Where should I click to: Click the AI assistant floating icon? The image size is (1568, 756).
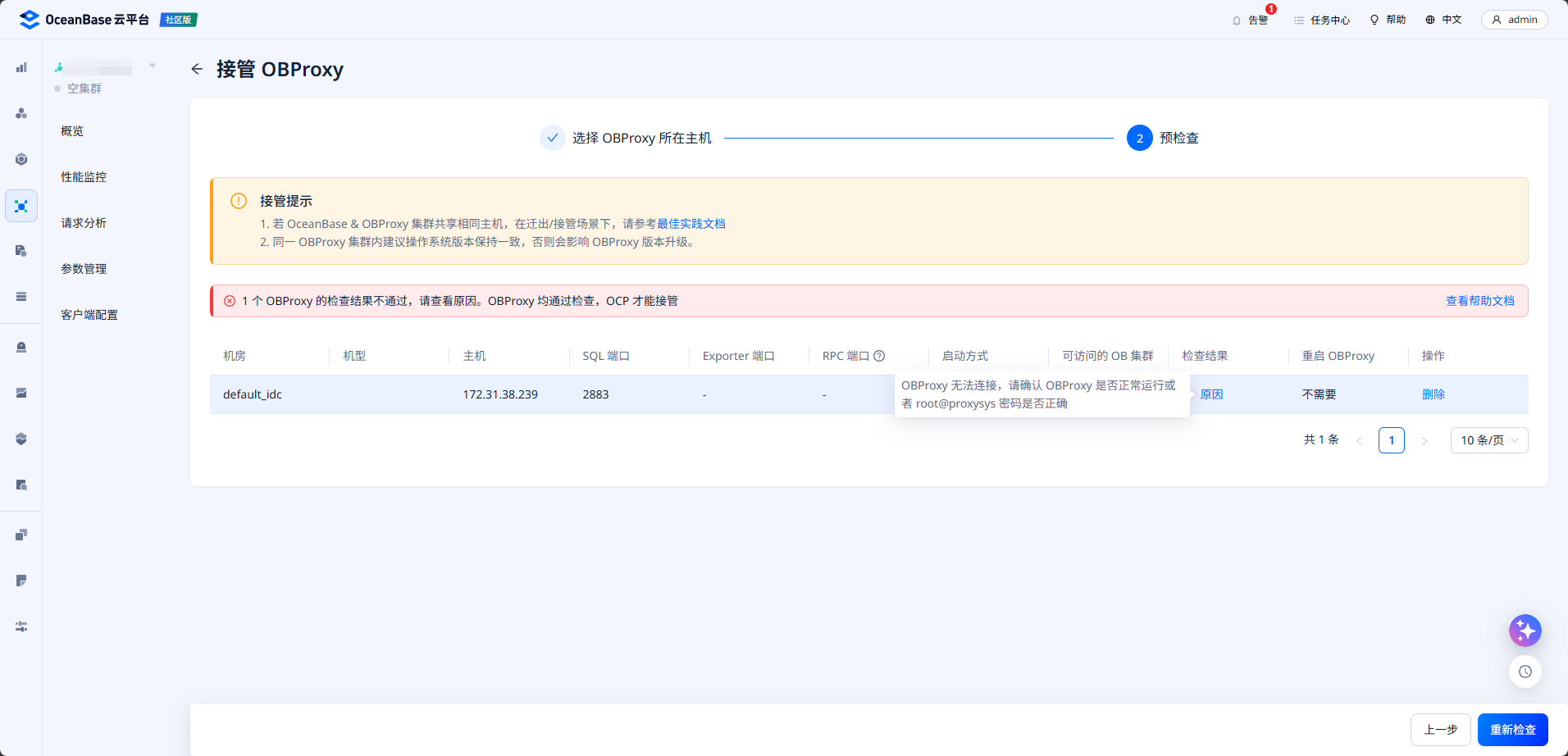click(x=1525, y=631)
